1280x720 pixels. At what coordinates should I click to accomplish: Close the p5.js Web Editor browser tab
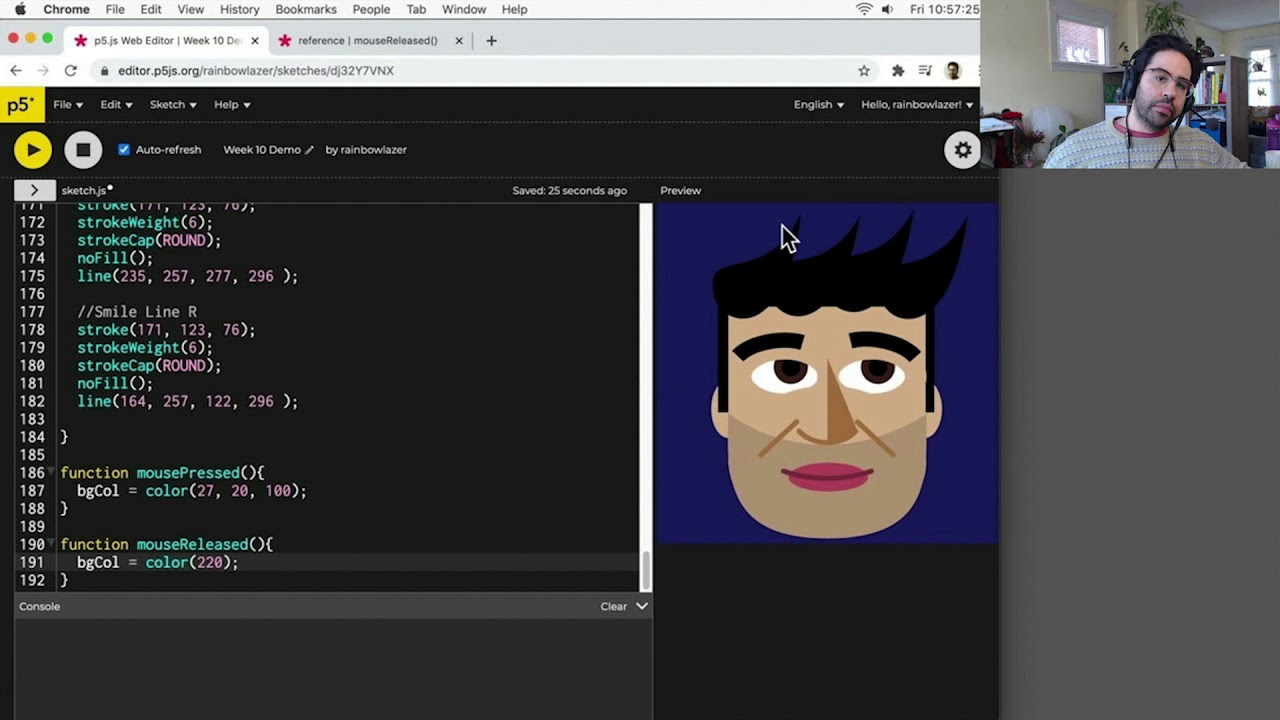[x=255, y=40]
